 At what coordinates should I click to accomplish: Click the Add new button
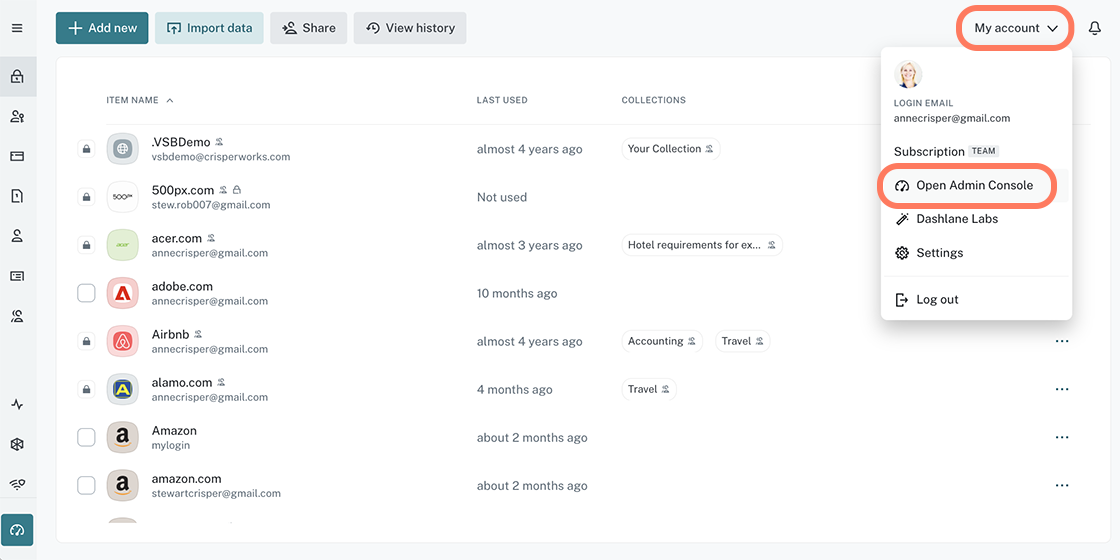tap(102, 28)
